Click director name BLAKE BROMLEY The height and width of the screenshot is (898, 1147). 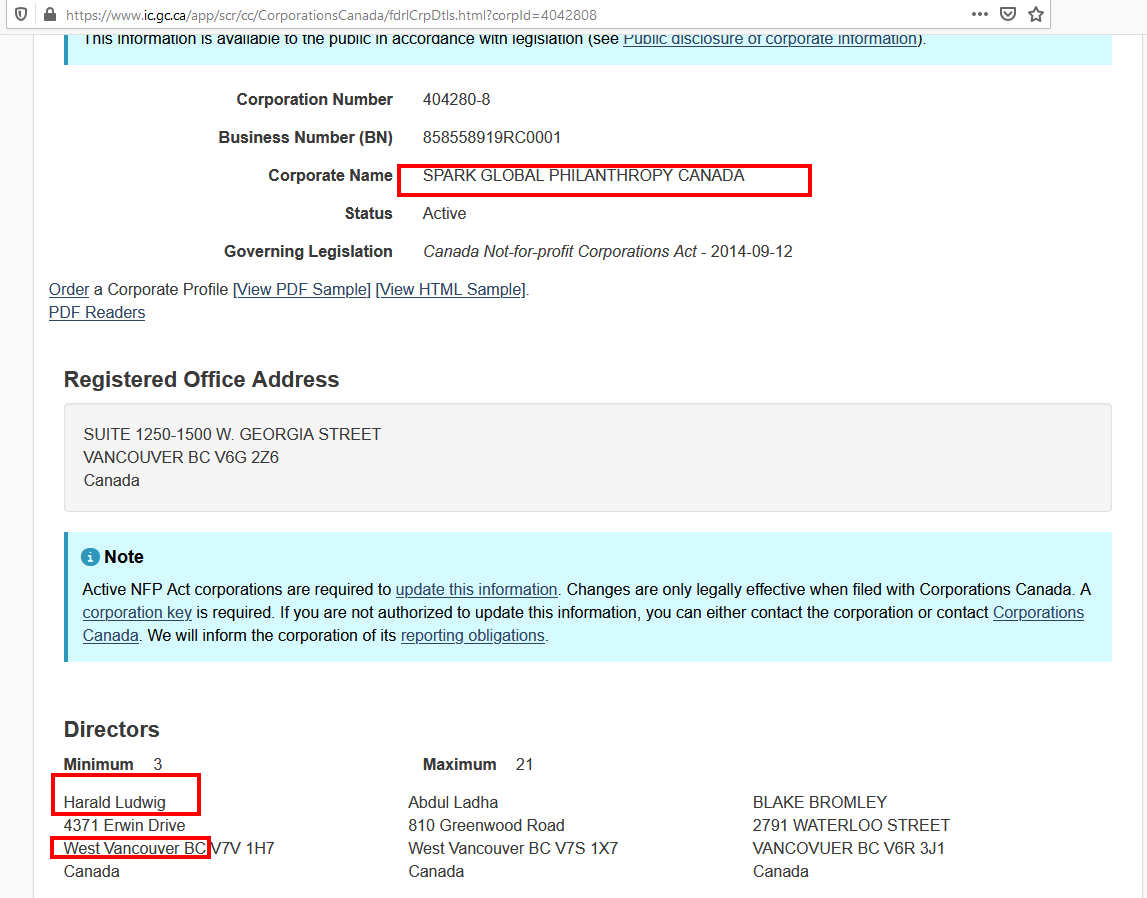point(819,802)
